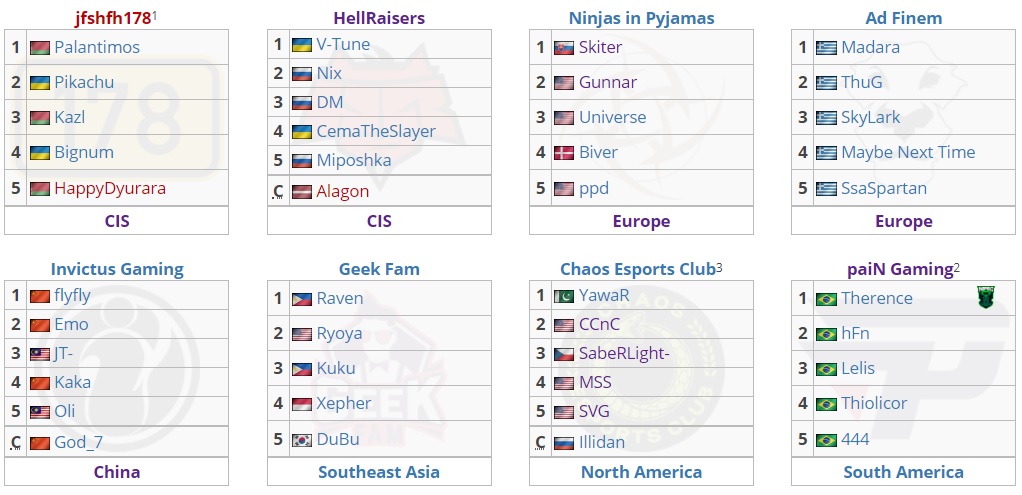Screen dimensions: 1022x495
Task: Click the Latvian flag beside Alagon
Action: tap(302, 192)
